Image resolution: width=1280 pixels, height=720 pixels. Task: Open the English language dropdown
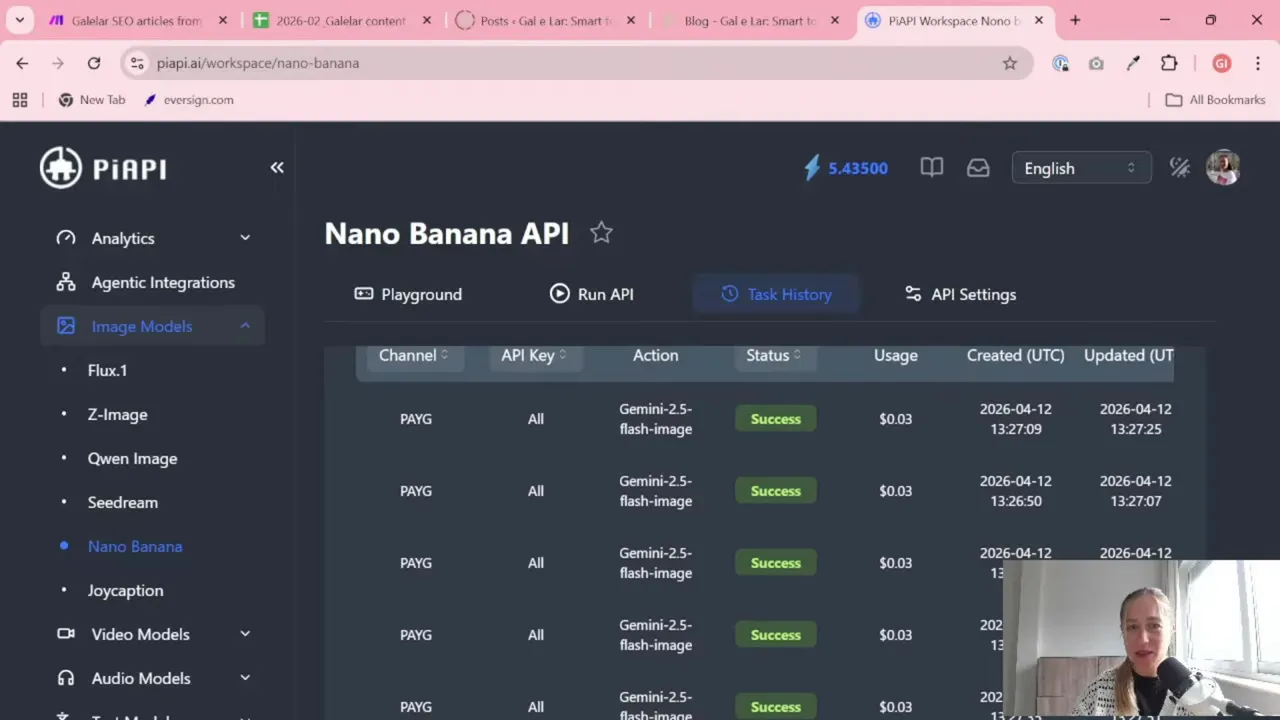click(1081, 168)
